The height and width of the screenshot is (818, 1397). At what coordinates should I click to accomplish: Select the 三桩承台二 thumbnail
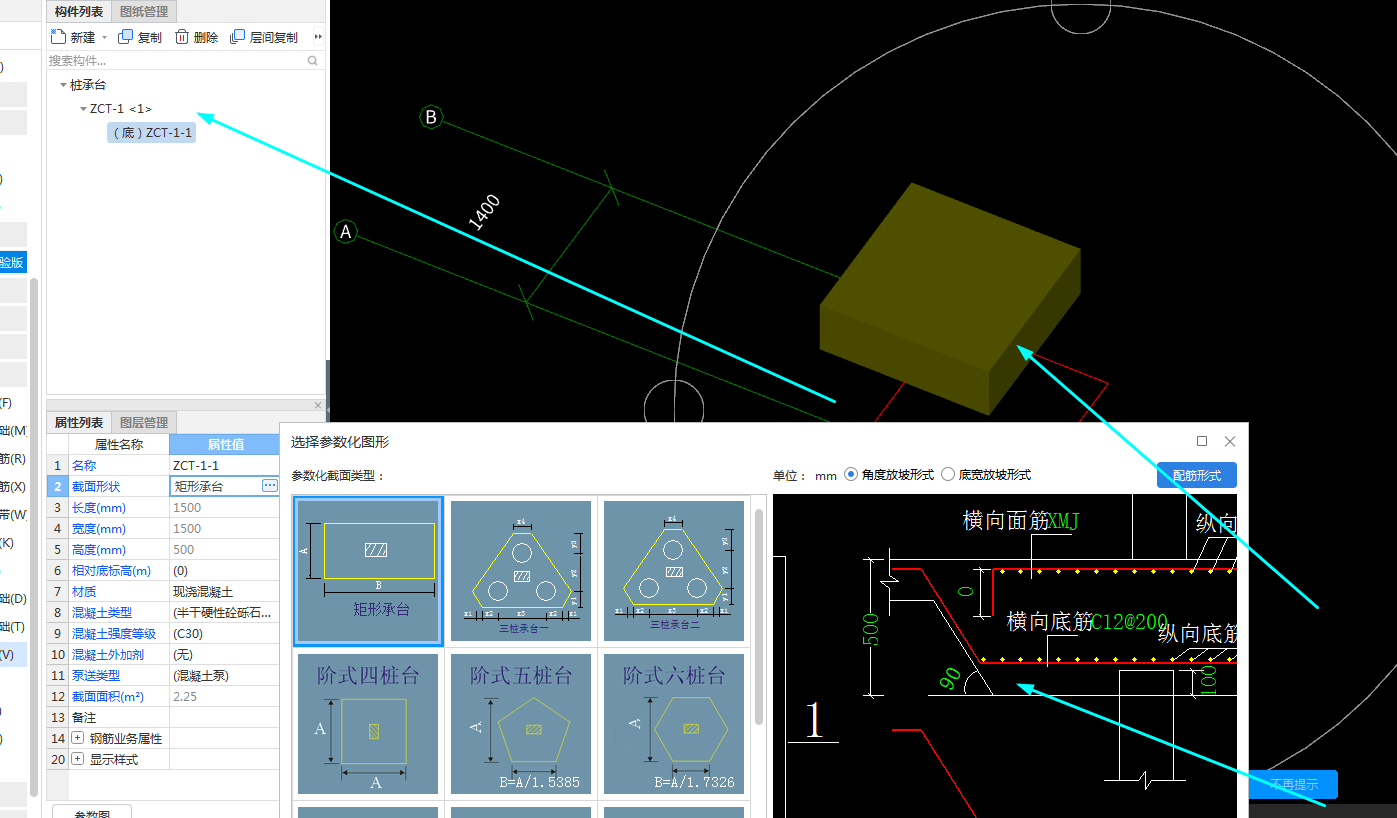[x=674, y=571]
